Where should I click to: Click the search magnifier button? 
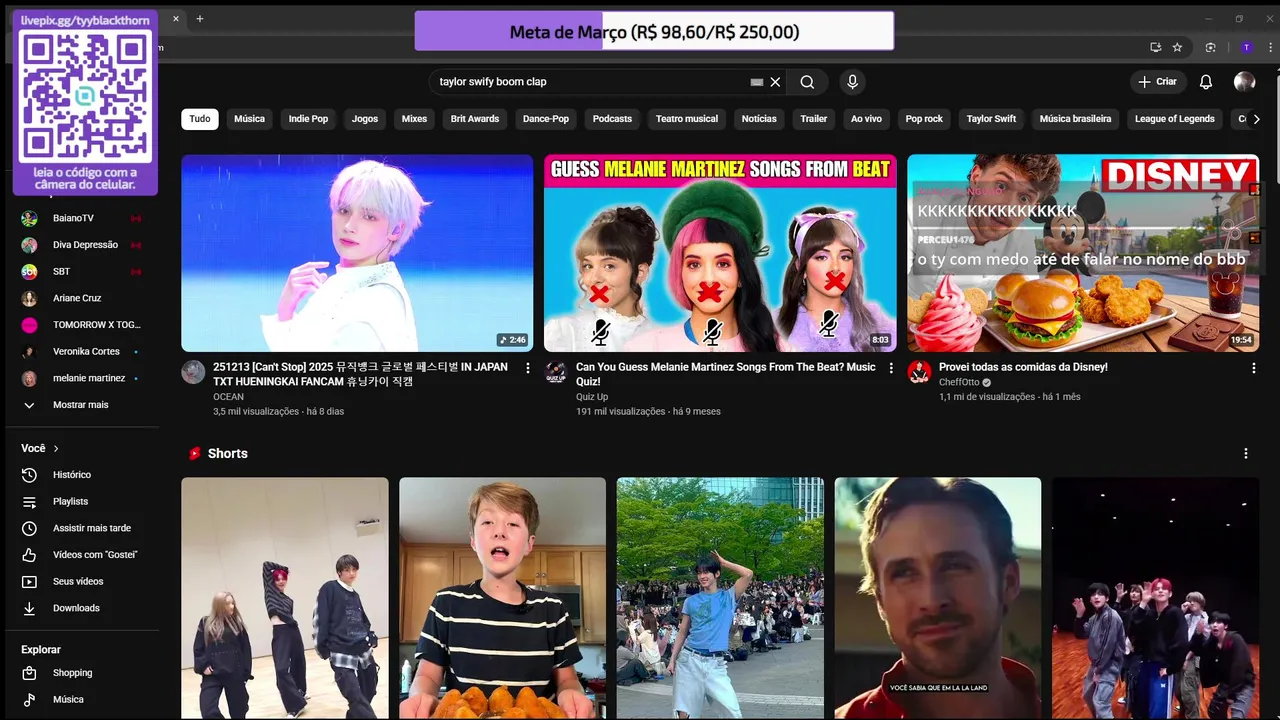[x=807, y=82]
